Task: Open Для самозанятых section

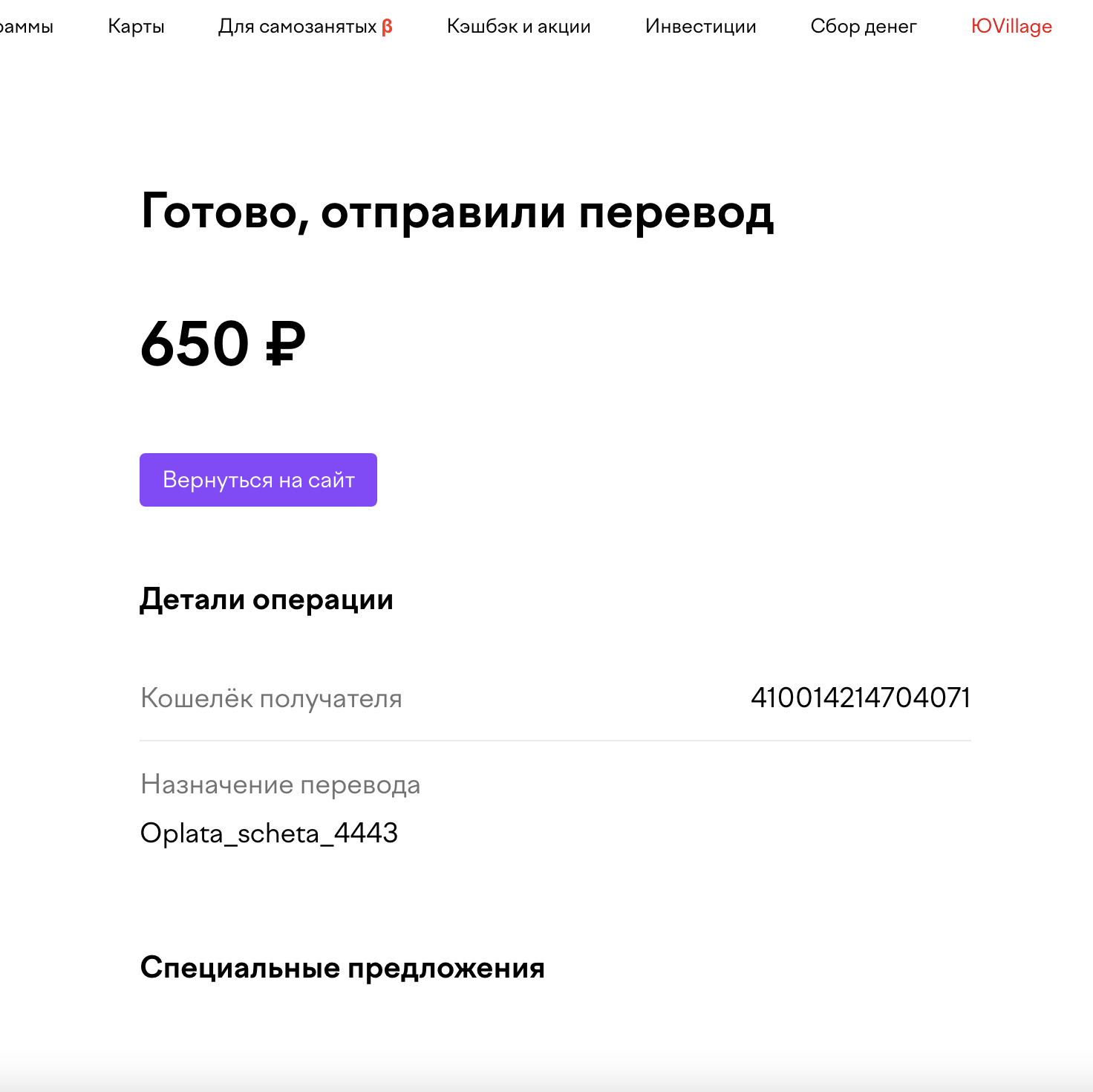Action: 305,27
